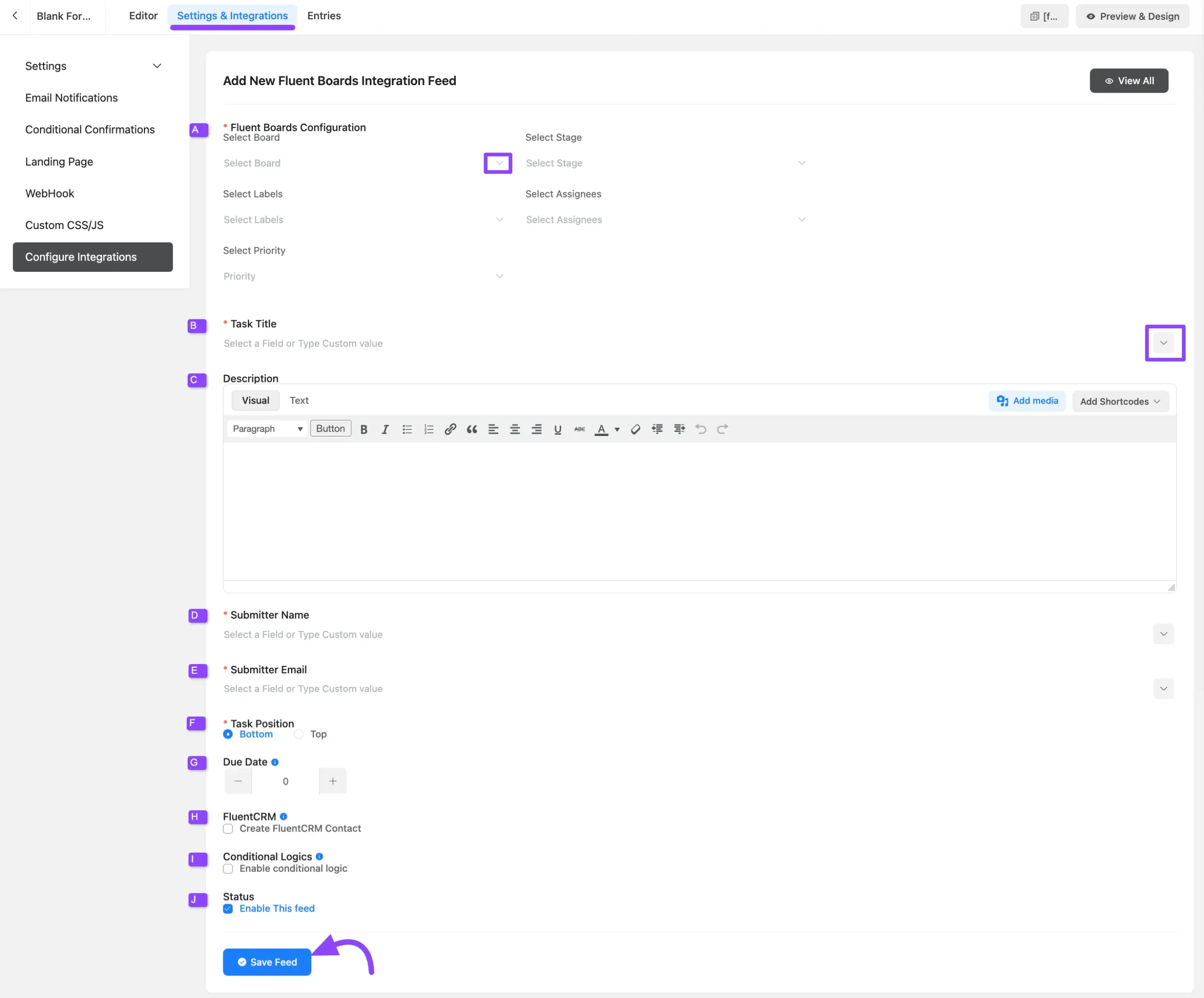Apply strikethrough formatting
The height and width of the screenshot is (998, 1204).
(579, 429)
